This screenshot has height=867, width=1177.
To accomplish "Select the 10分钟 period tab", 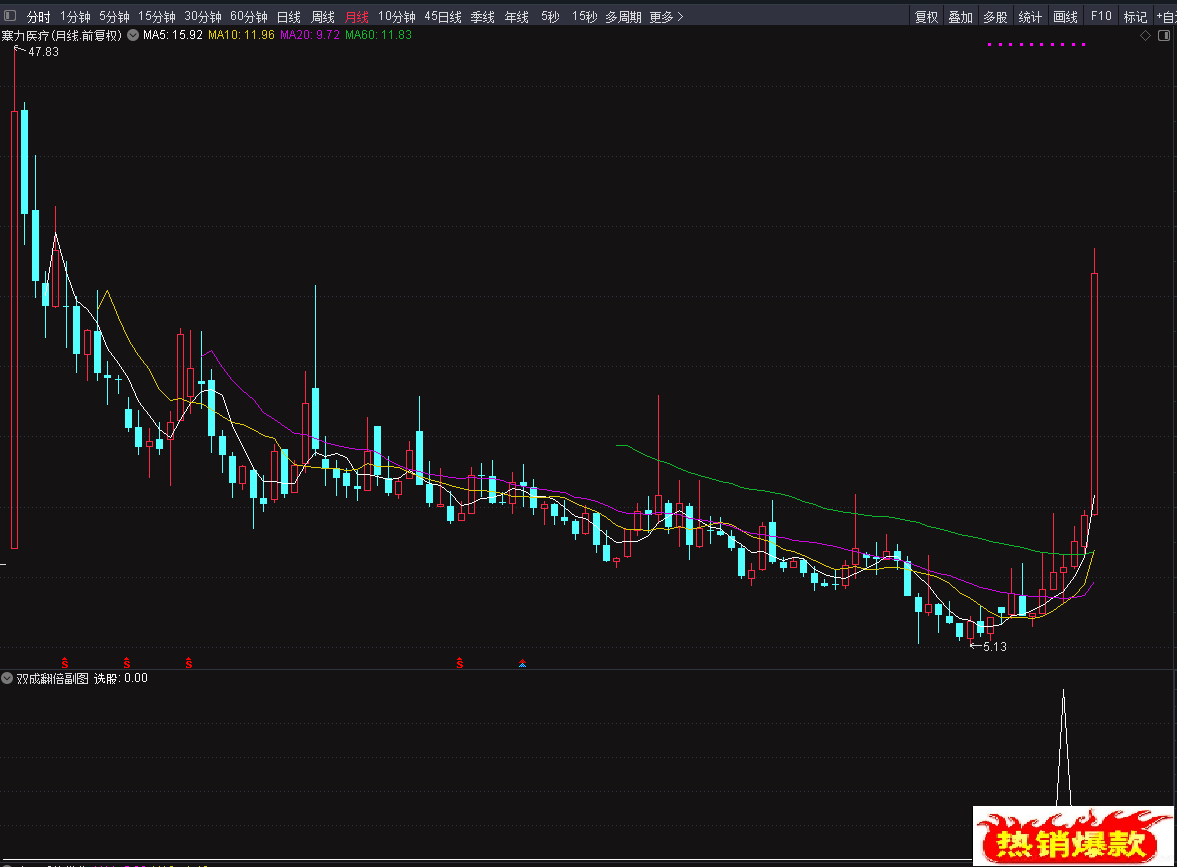I will (x=396, y=17).
